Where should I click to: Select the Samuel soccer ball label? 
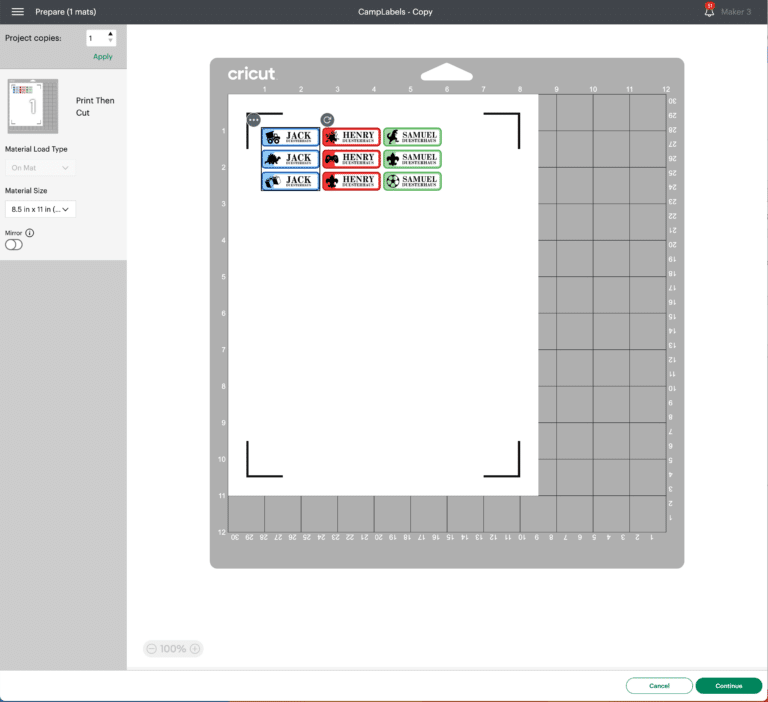412,181
